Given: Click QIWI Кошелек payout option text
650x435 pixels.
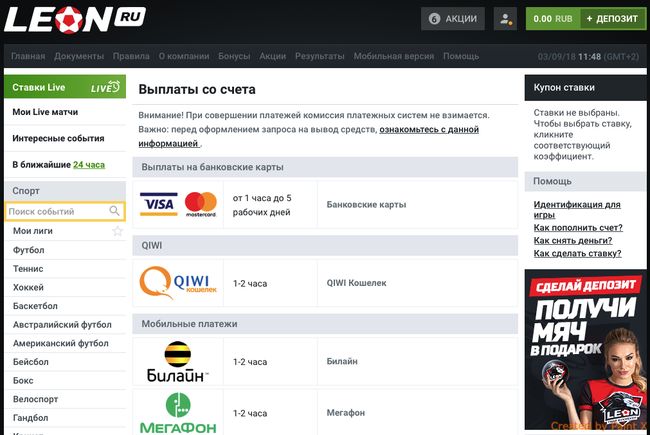Looking at the screenshot, I should tap(357, 283).
